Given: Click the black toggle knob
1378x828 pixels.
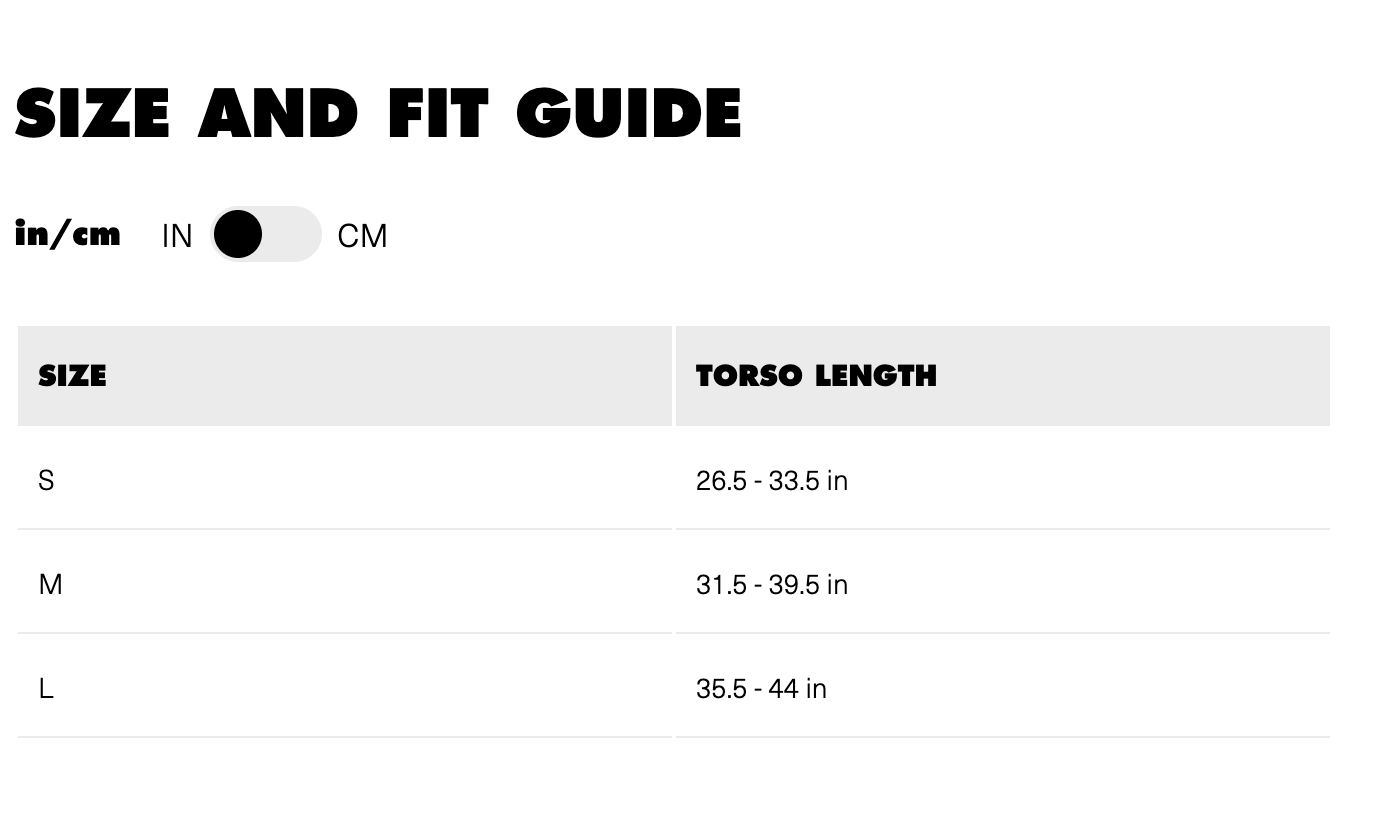Looking at the screenshot, I should [238, 234].
